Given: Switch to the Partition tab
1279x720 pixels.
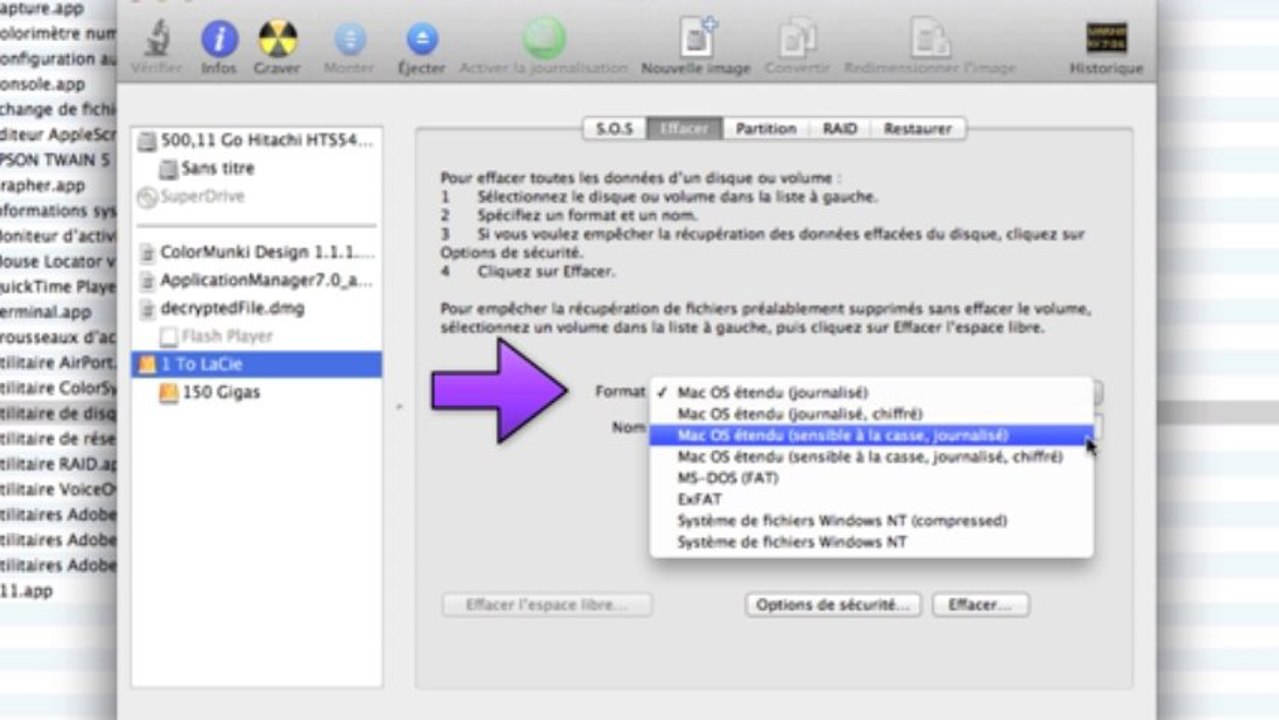Looking at the screenshot, I should [766, 128].
